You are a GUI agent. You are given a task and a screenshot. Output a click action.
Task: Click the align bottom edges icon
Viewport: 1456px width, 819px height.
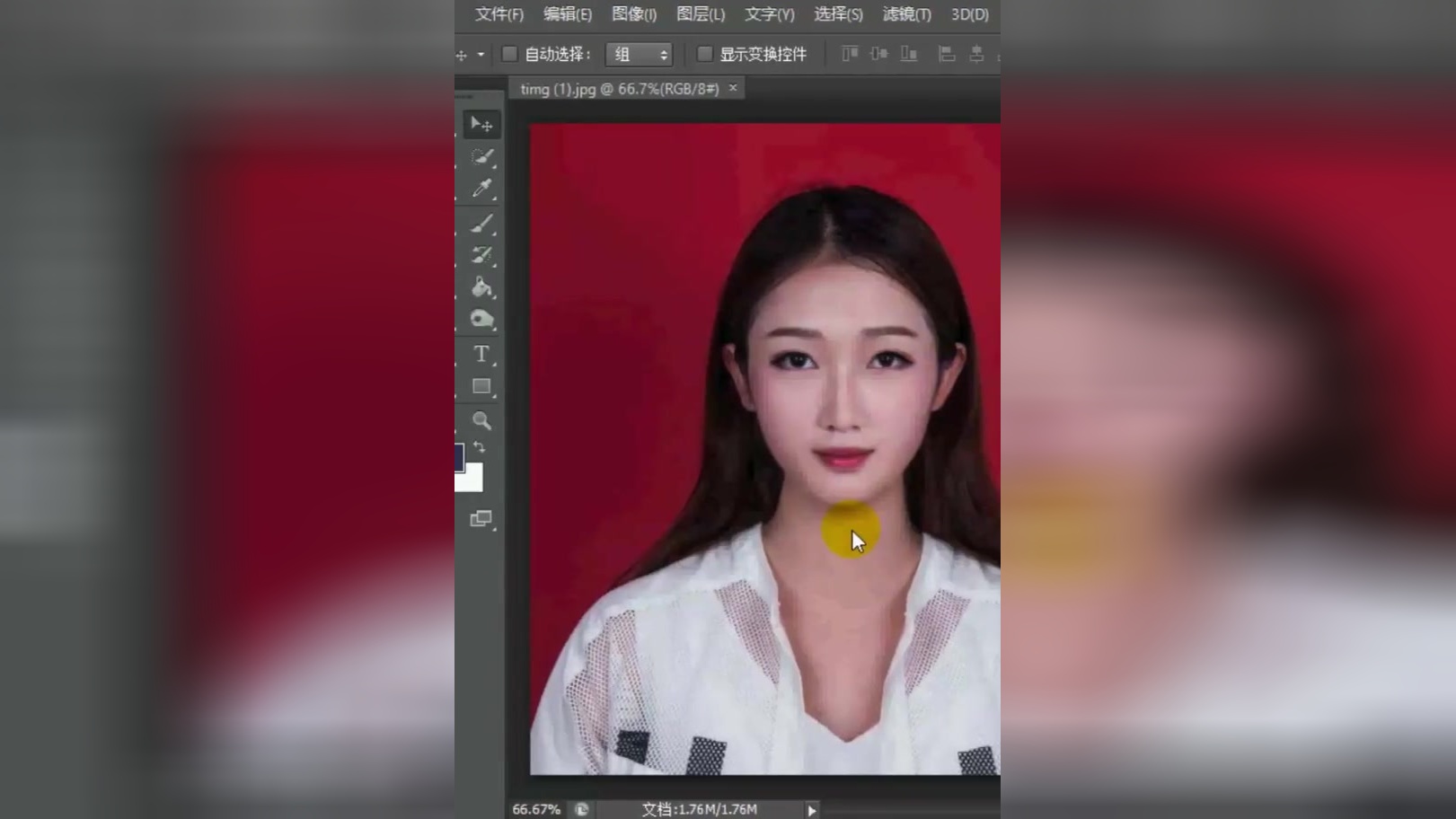[x=909, y=54]
